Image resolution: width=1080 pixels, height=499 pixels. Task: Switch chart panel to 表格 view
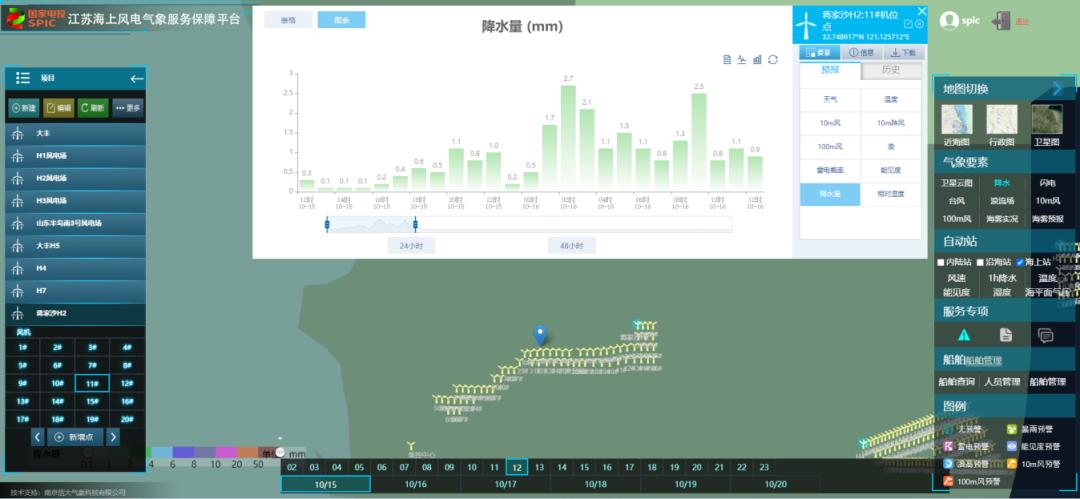[x=288, y=20]
